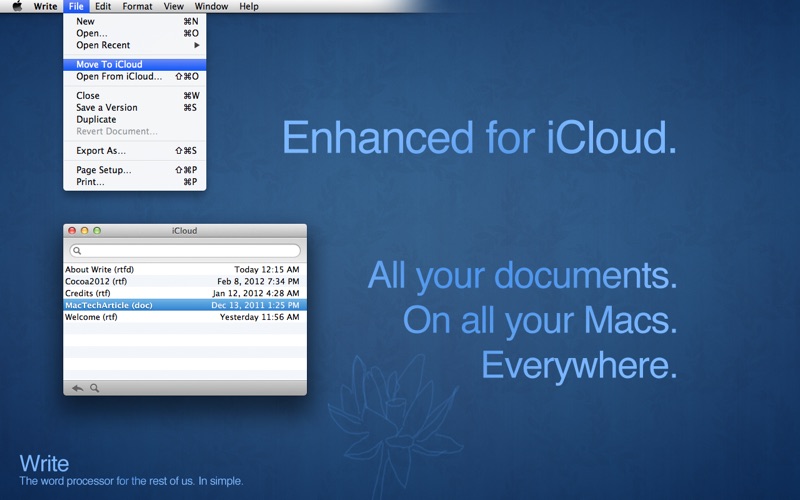800x500 pixels.
Task: Expand the Open Recent submenu
Action: point(135,45)
